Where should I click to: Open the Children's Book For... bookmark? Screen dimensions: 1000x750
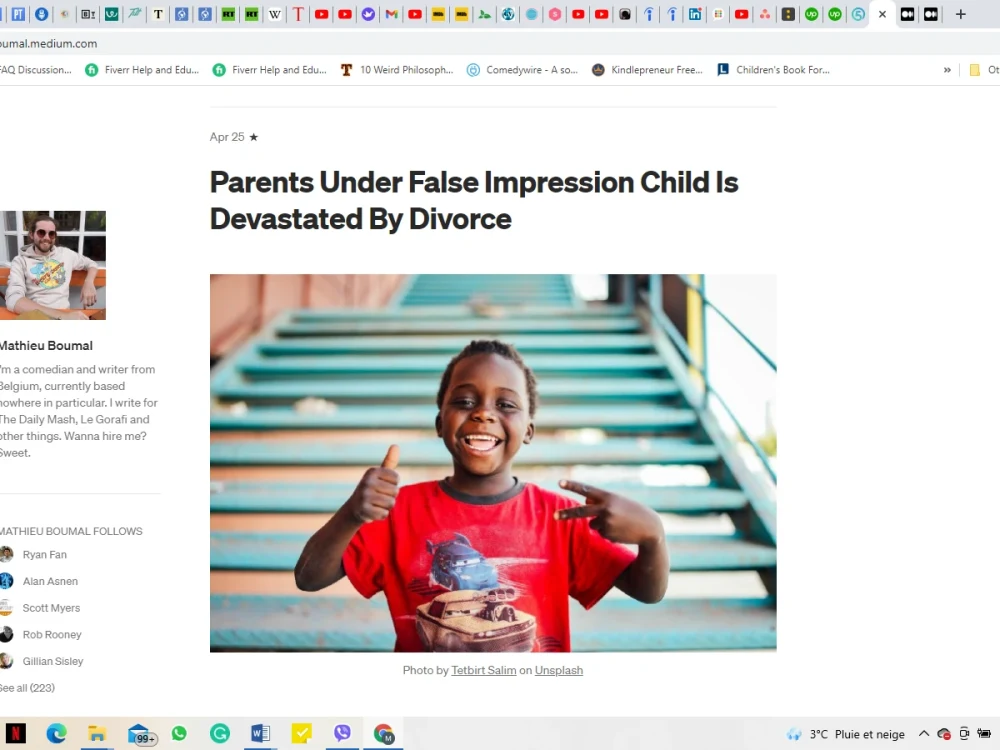coord(774,70)
